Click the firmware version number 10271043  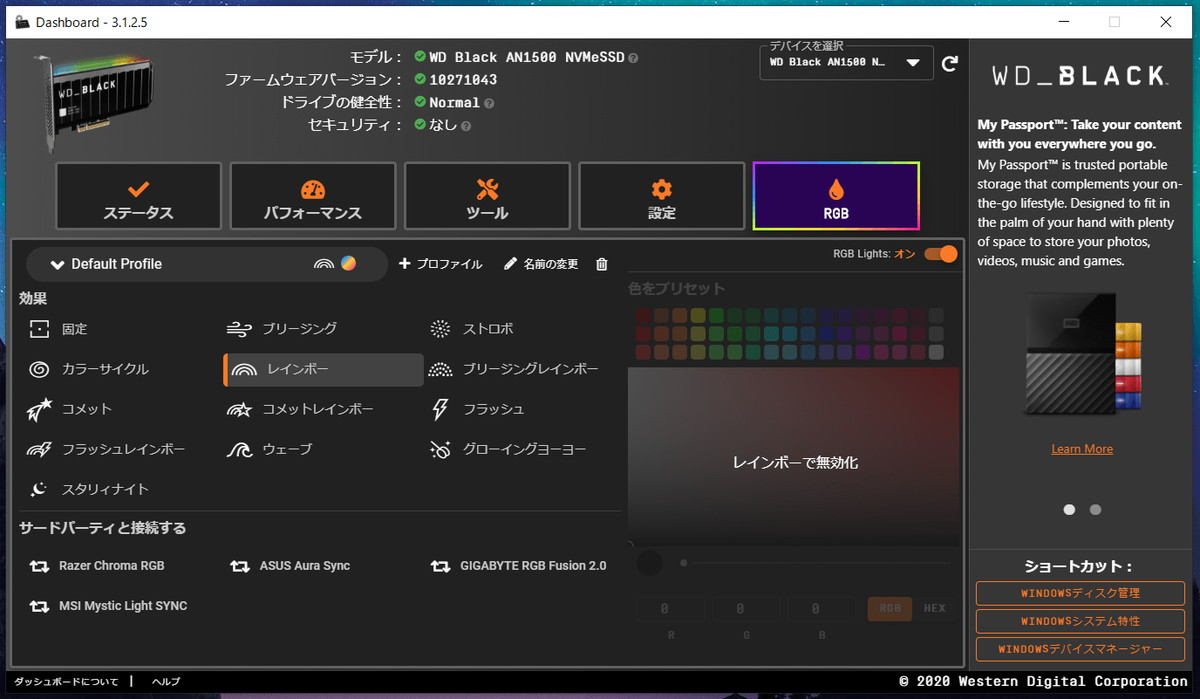pos(463,80)
